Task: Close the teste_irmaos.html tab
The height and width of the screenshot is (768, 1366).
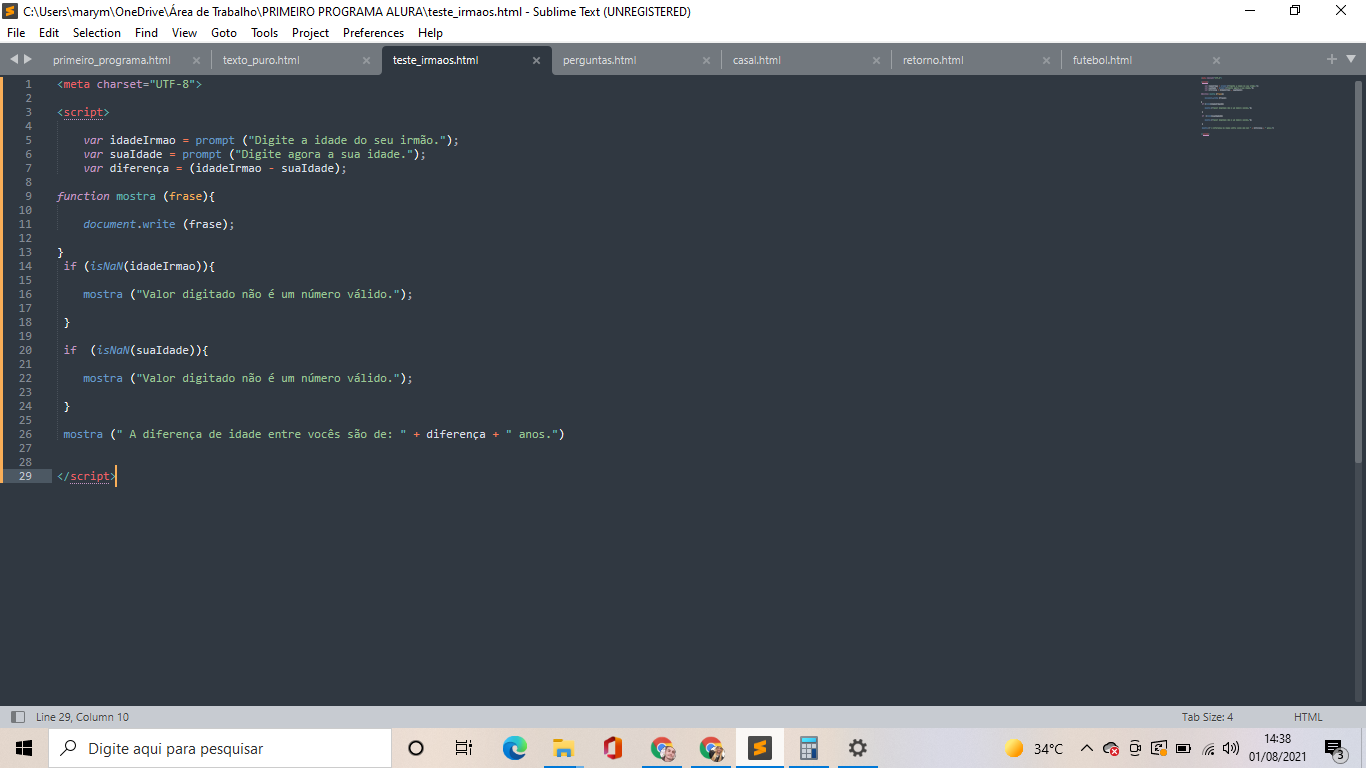Action: click(x=536, y=60)
